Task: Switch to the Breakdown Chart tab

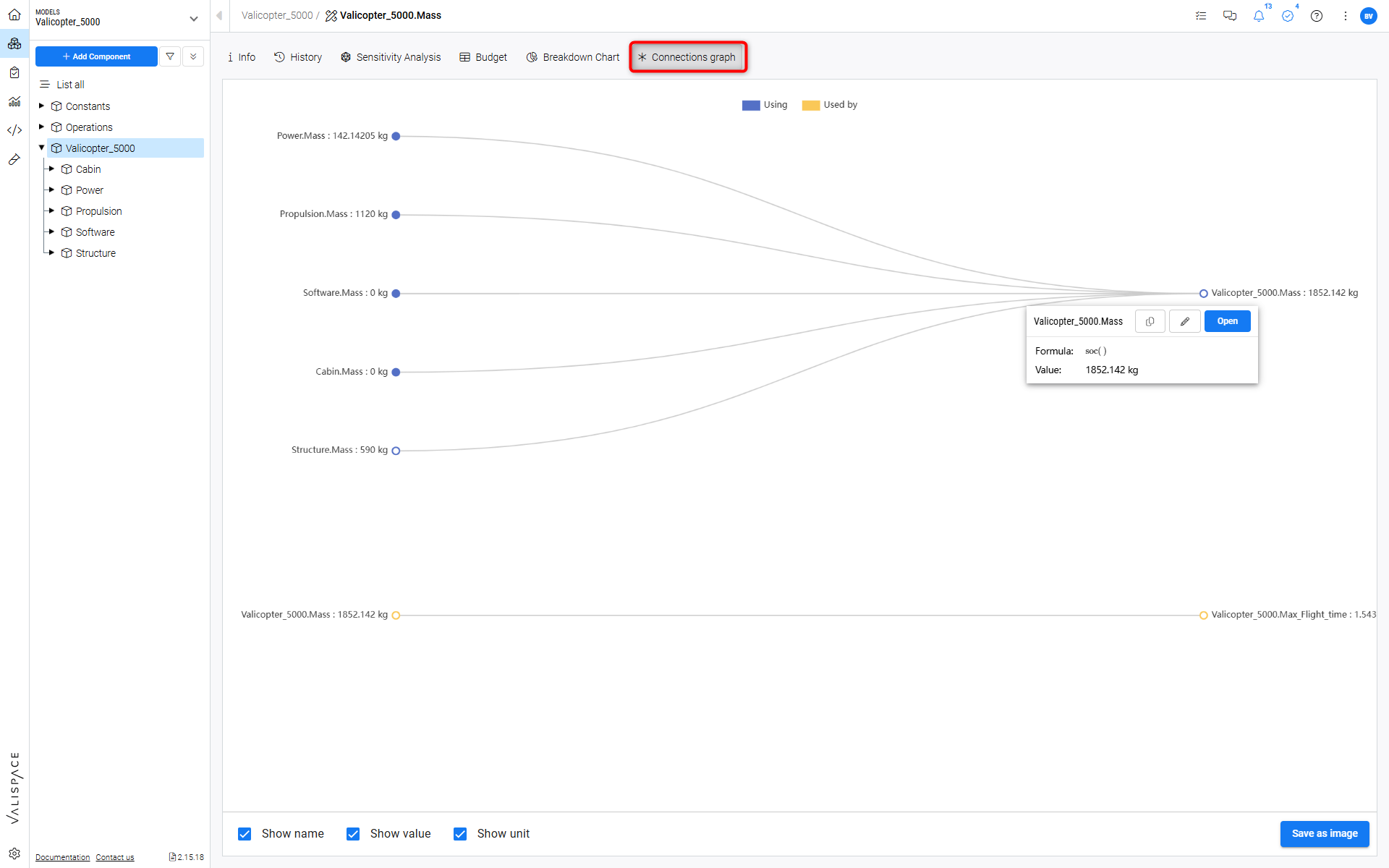Action: (573, 57)
